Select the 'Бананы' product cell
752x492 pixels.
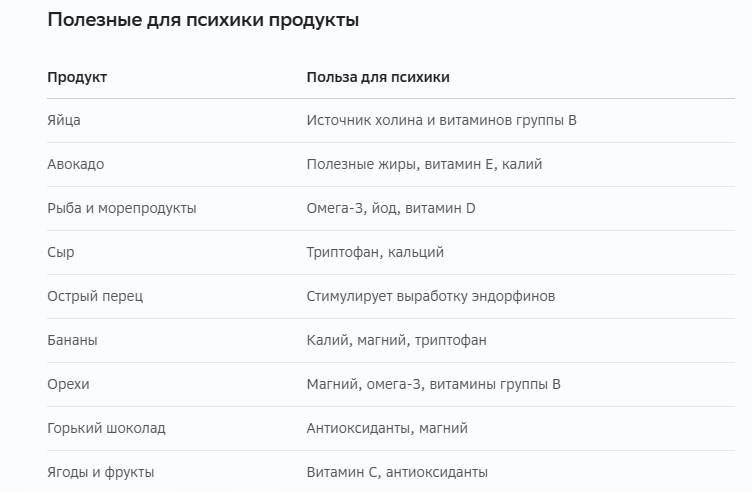click(x=72, y=340)
